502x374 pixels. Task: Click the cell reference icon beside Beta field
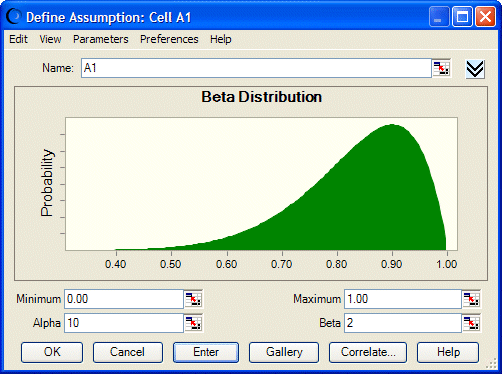pyautogui.click(x=471, y=323)
